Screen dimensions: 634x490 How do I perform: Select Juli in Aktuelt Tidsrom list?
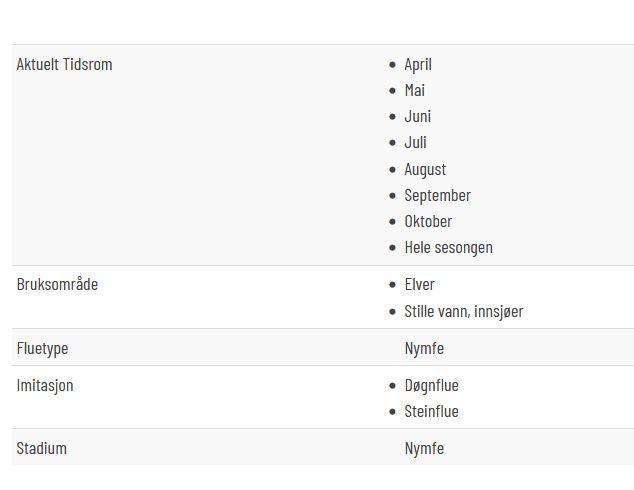pos(415,142)
